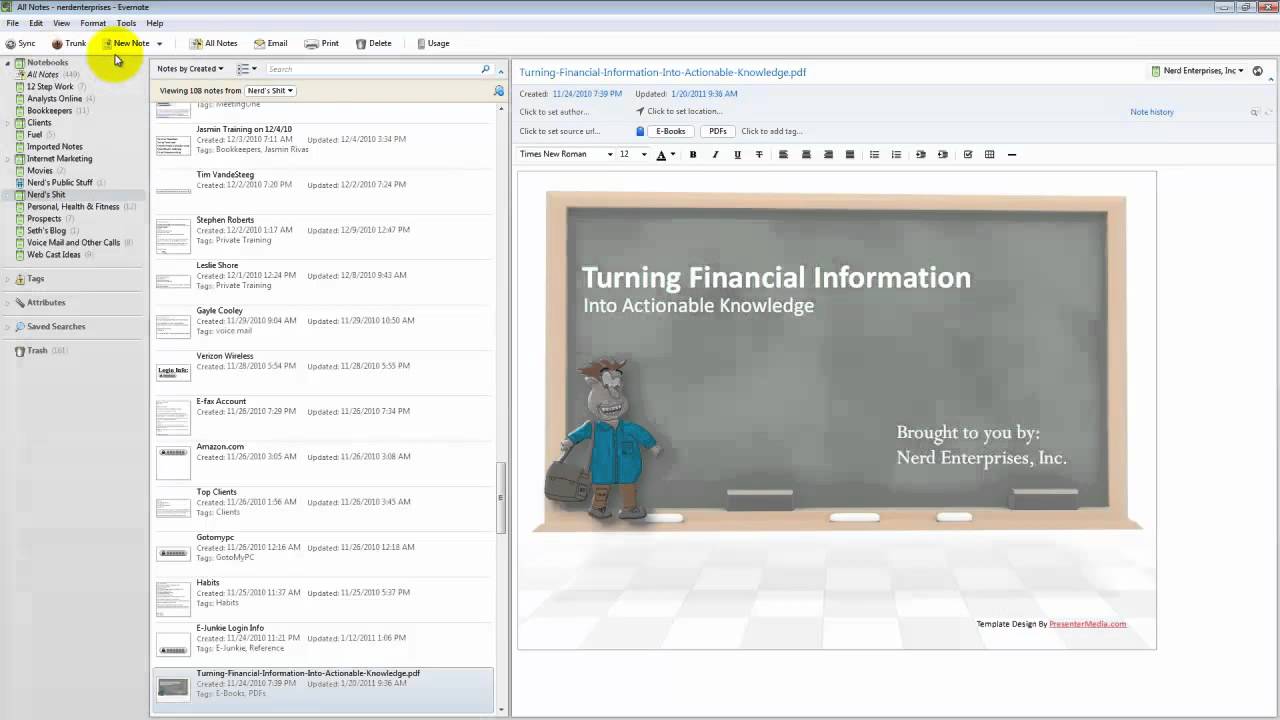The width and height of the screenshot is (1280, 720).
Task: Align text right
Action: coord(828,155)
